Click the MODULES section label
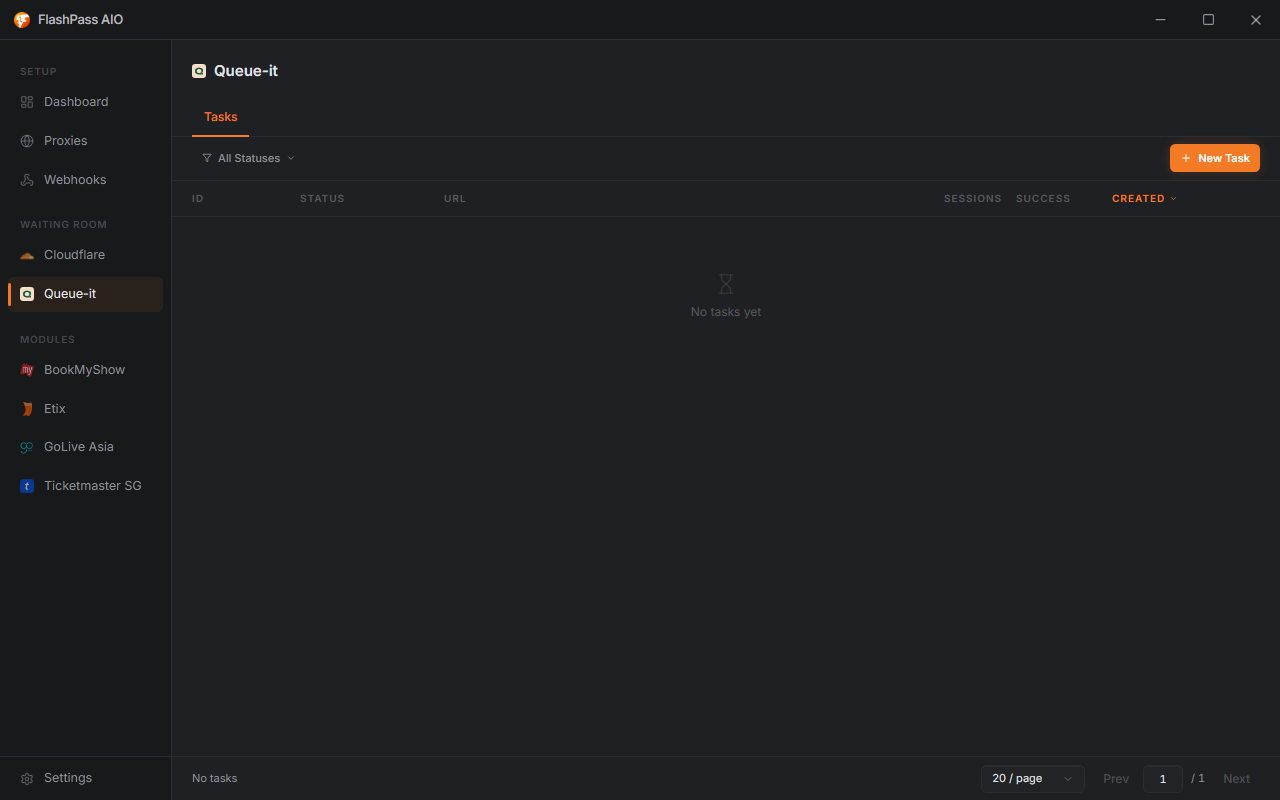 [x=48, y=340]
